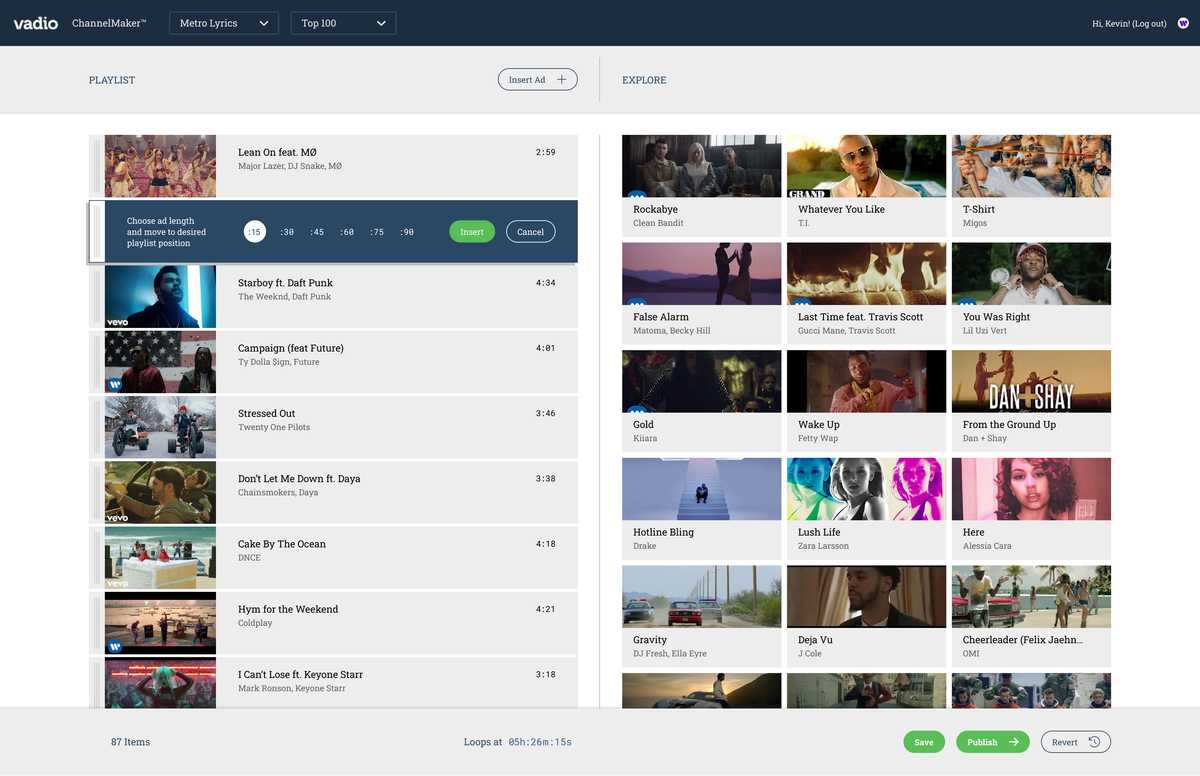This screenshot has width=1200, height=776.
Task: Select :60 ad length
Action: [347, 232]
